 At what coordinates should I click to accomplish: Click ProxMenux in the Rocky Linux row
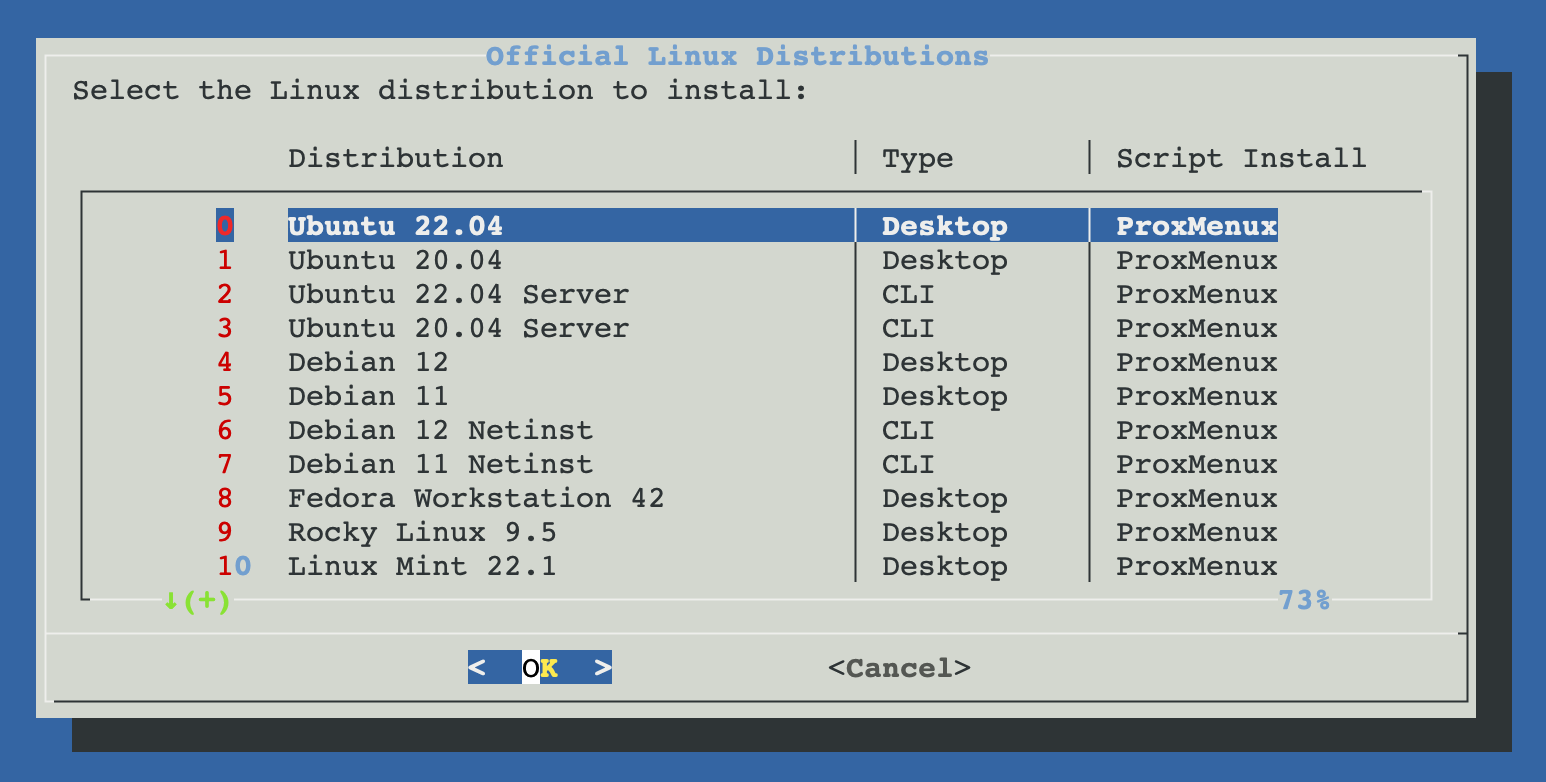click(x=1196, y=532)
